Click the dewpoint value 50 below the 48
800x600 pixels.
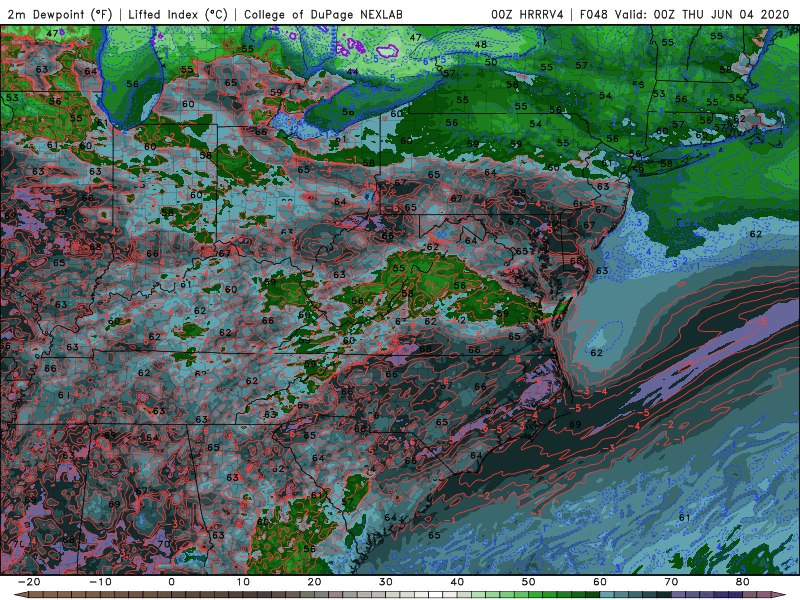tap(491, 62)
